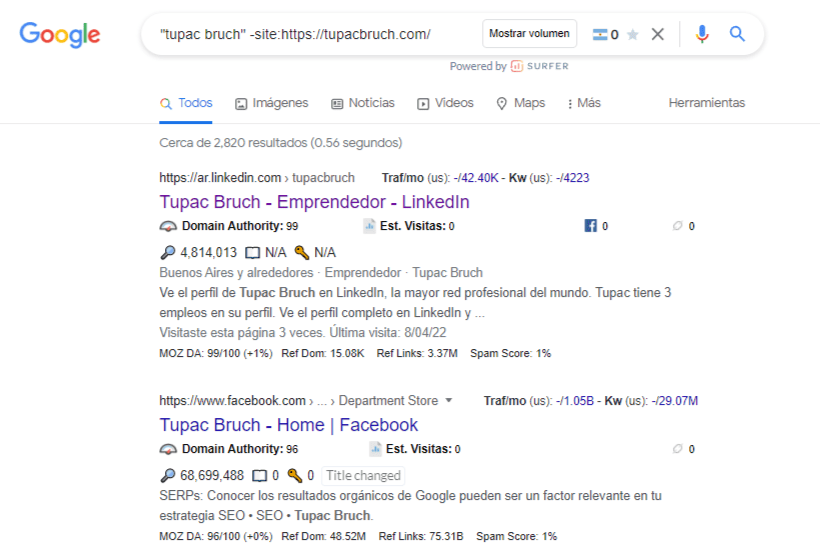Click the Domain Authority gauge icon for Facebook

tap(168, 449)
